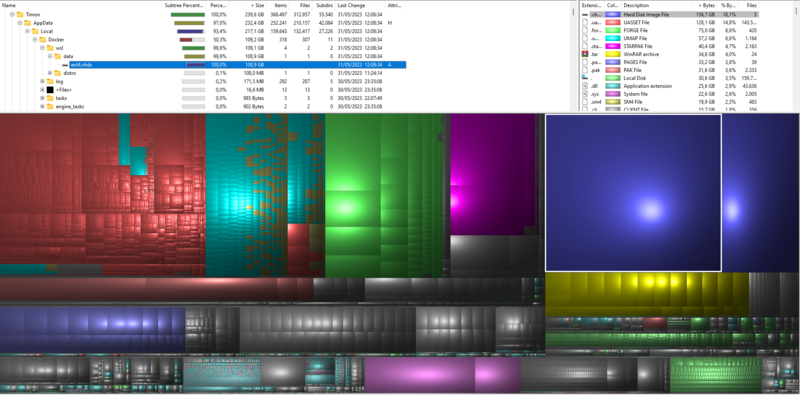
Task: Click the yellow WinRAR archive color swatch
Action: pyautogui.click(x=612, y=54)
